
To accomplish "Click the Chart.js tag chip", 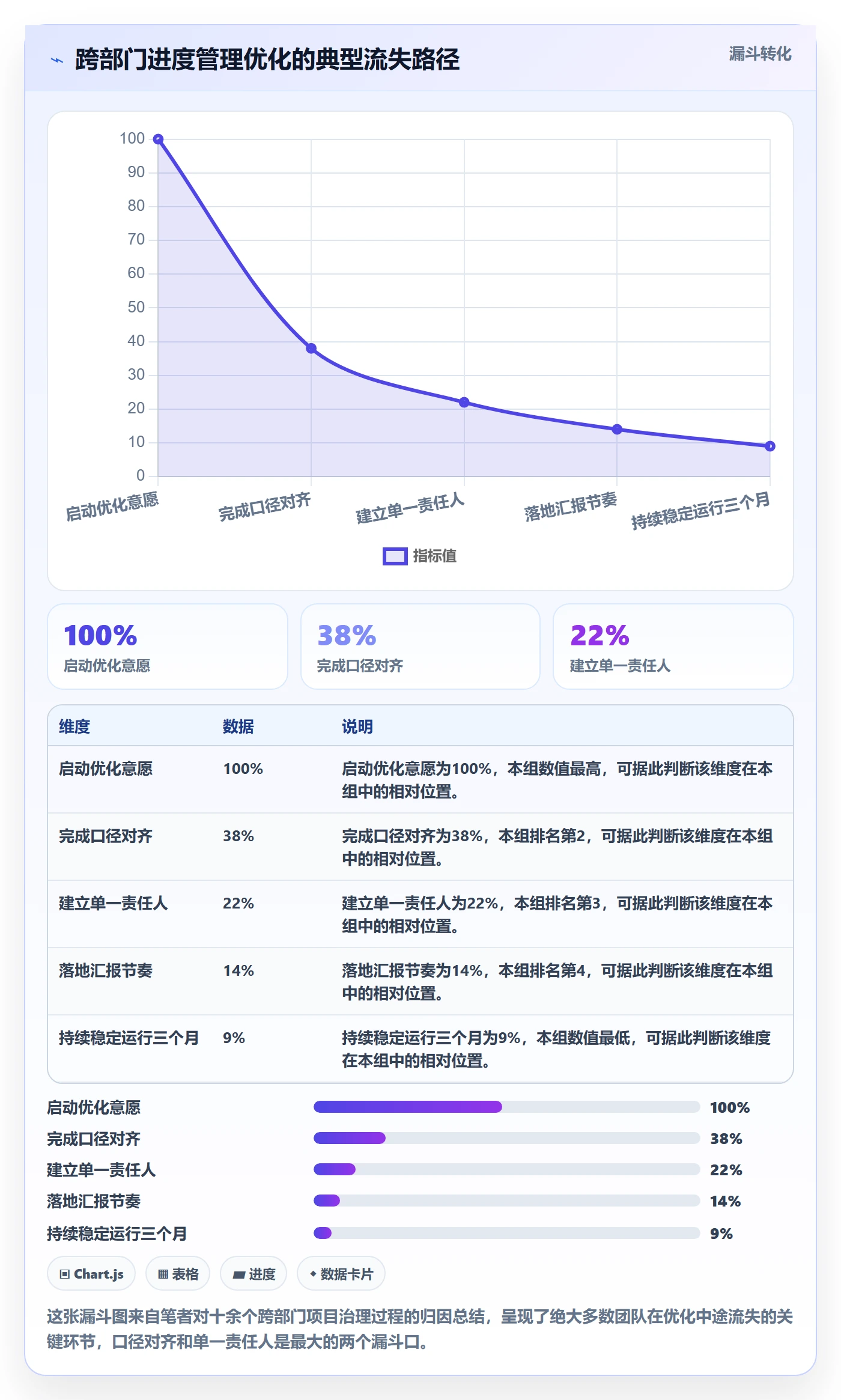I will [91, 1273].
